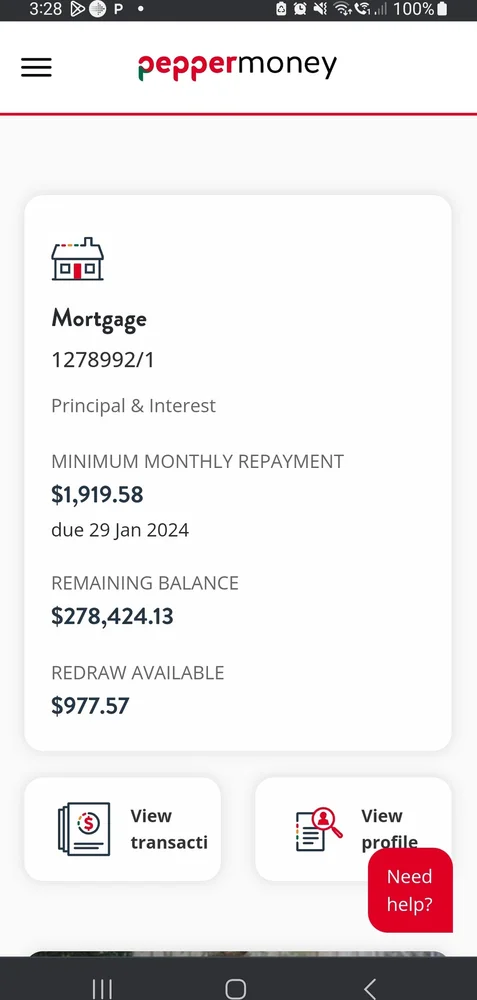This screenshot has width=477, height=1000.
Task: Tap the $977.57 redraw available amount
Action: [90, 706]
